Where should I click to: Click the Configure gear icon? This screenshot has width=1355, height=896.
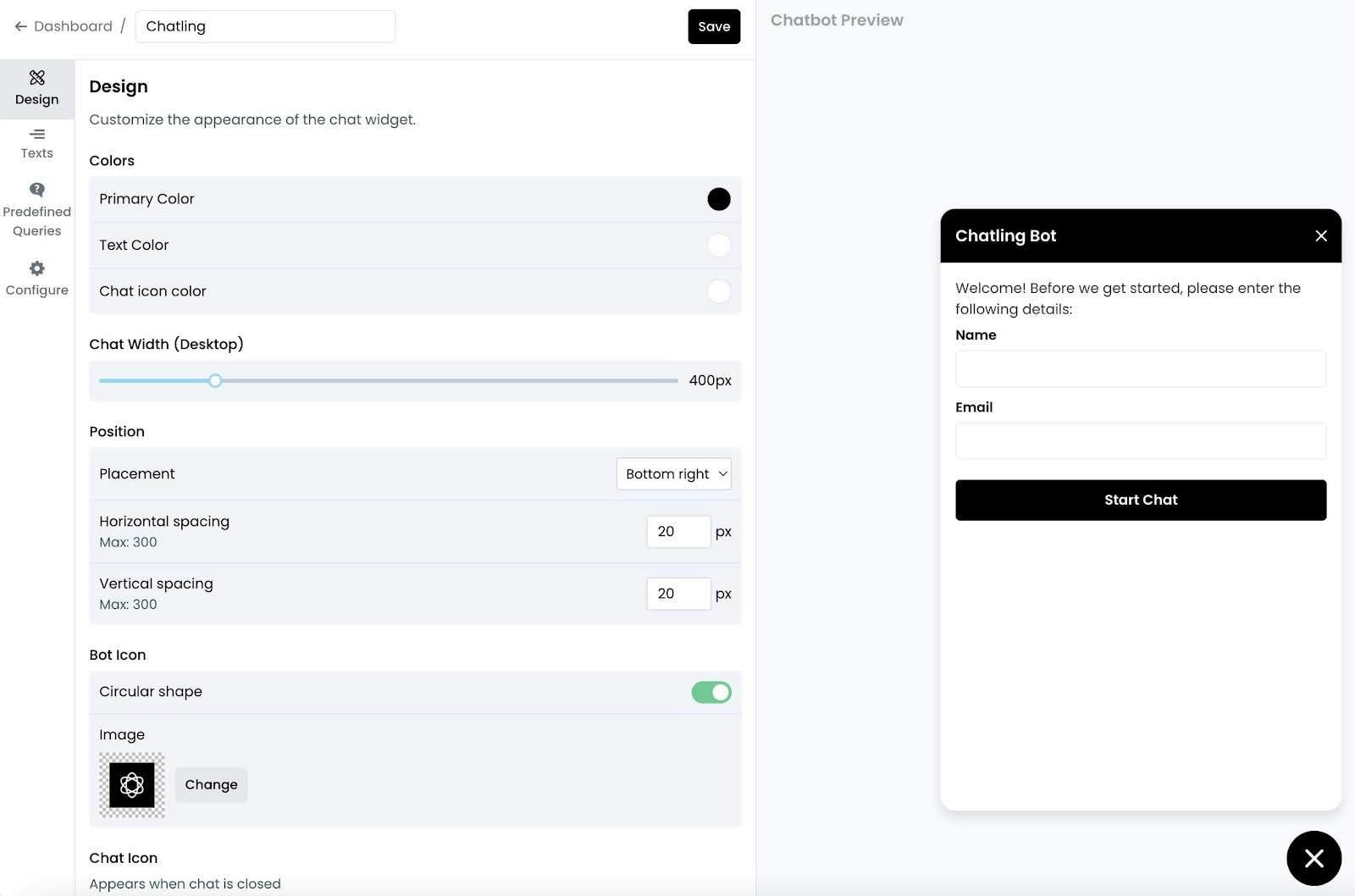pyautogui.click(x=37, y=268)
